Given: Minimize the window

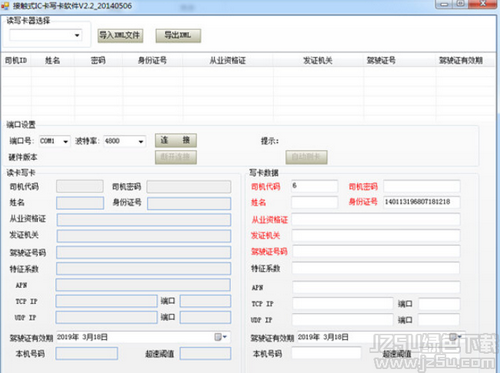Looking at the screenshot, I should (444, 4).
